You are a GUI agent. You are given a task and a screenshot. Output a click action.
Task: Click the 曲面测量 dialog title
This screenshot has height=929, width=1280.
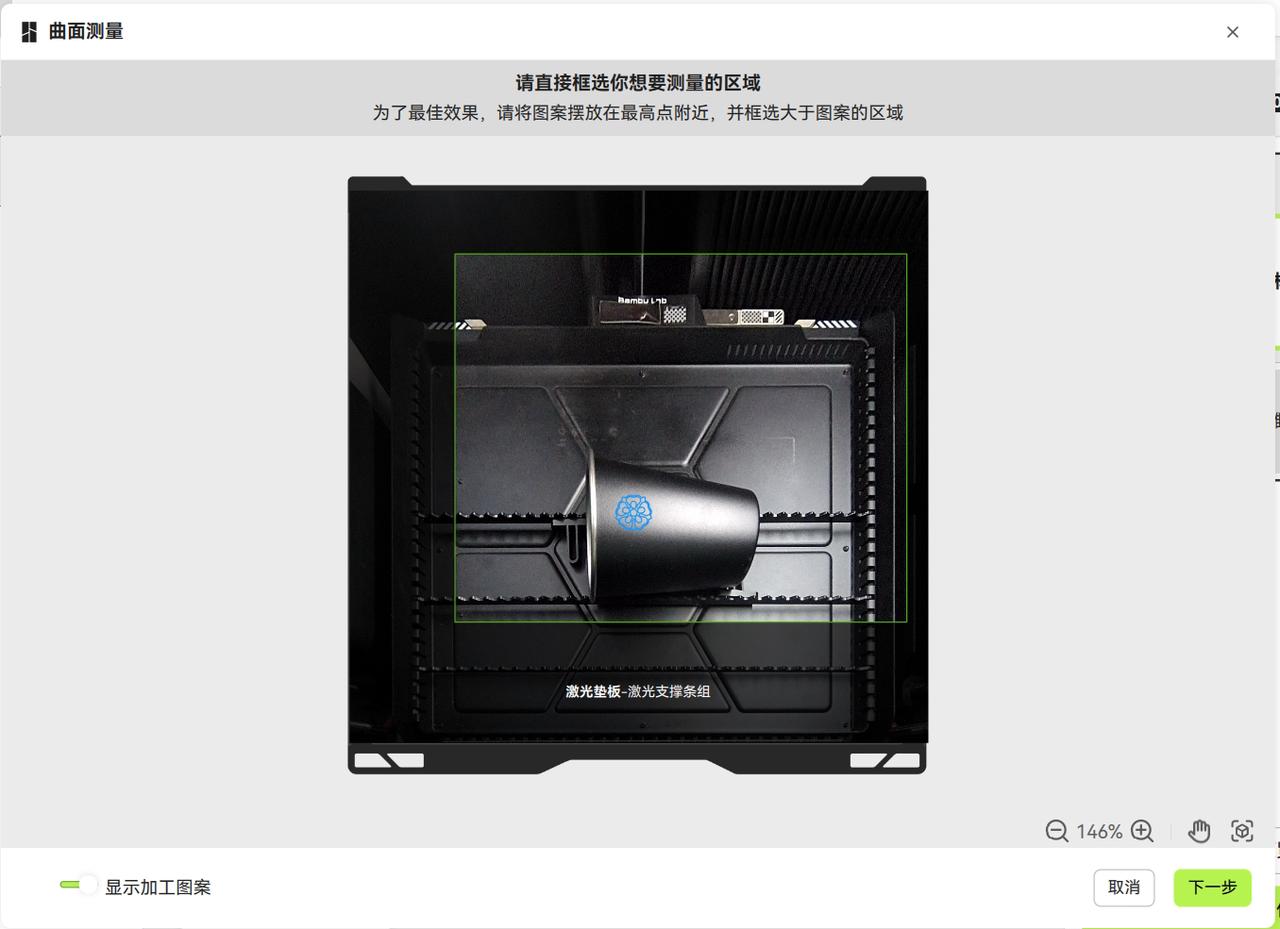pos(86,31)
